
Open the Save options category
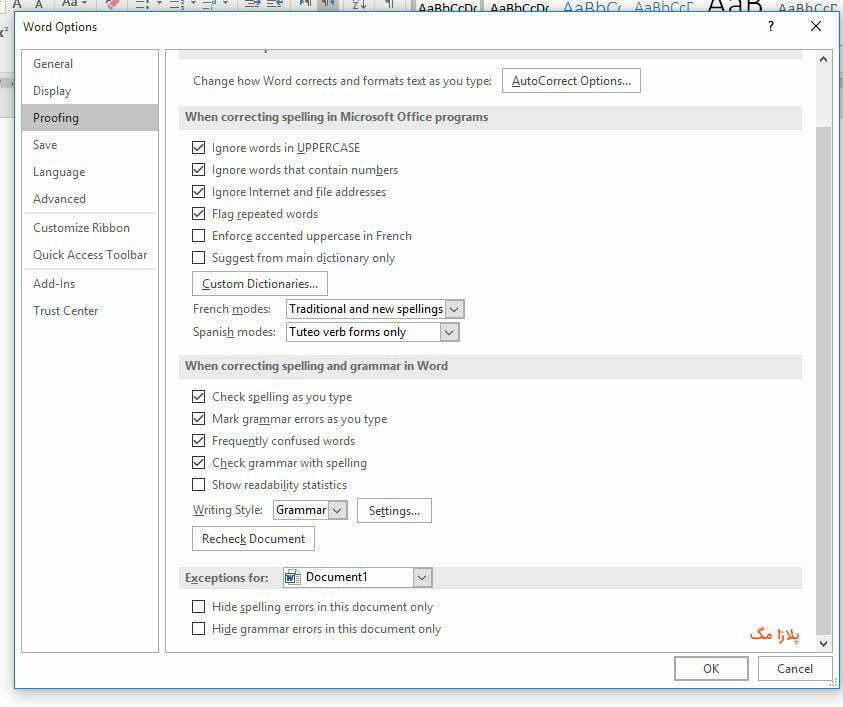(x=90, y=145)
